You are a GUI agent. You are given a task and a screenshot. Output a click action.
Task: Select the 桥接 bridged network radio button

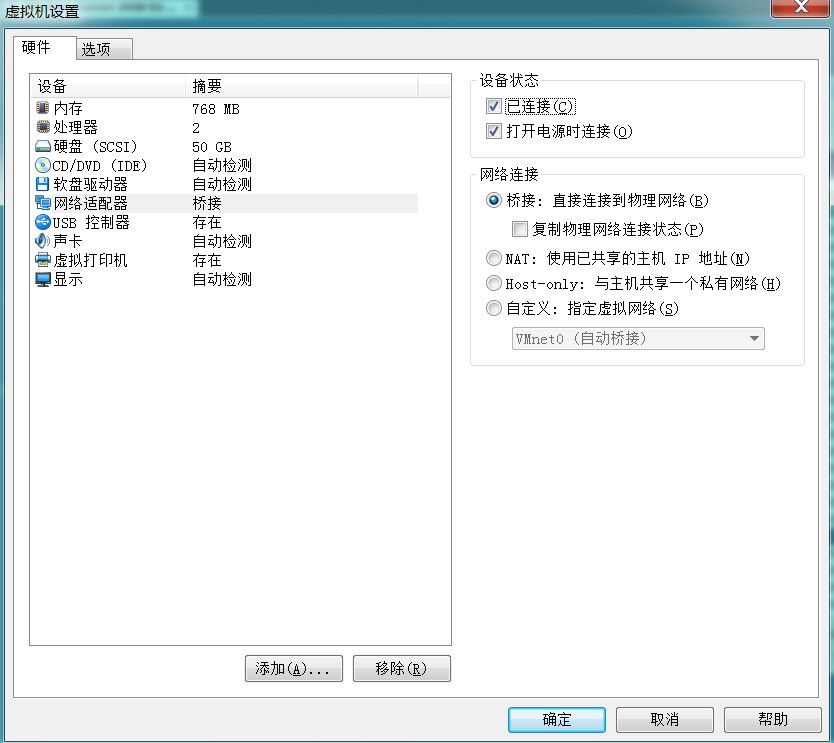click(x=494, y=200)
